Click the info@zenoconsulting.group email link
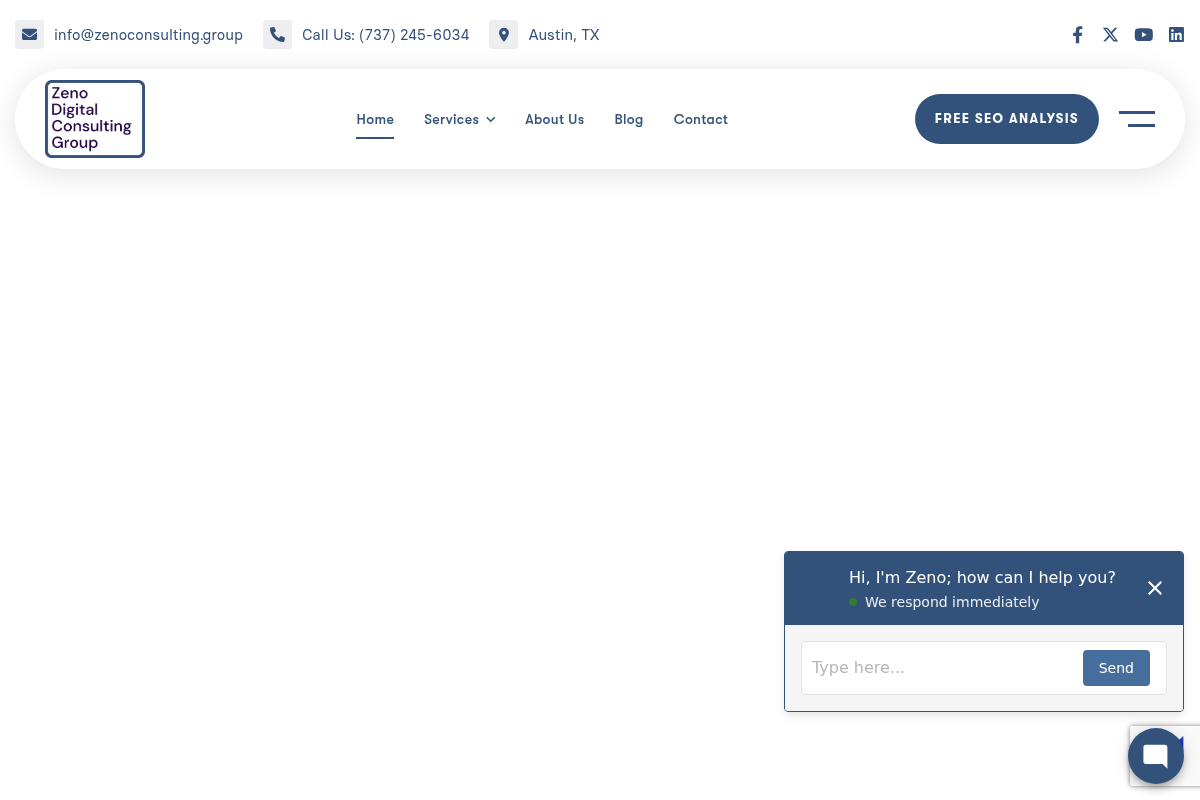 point(148,35)
